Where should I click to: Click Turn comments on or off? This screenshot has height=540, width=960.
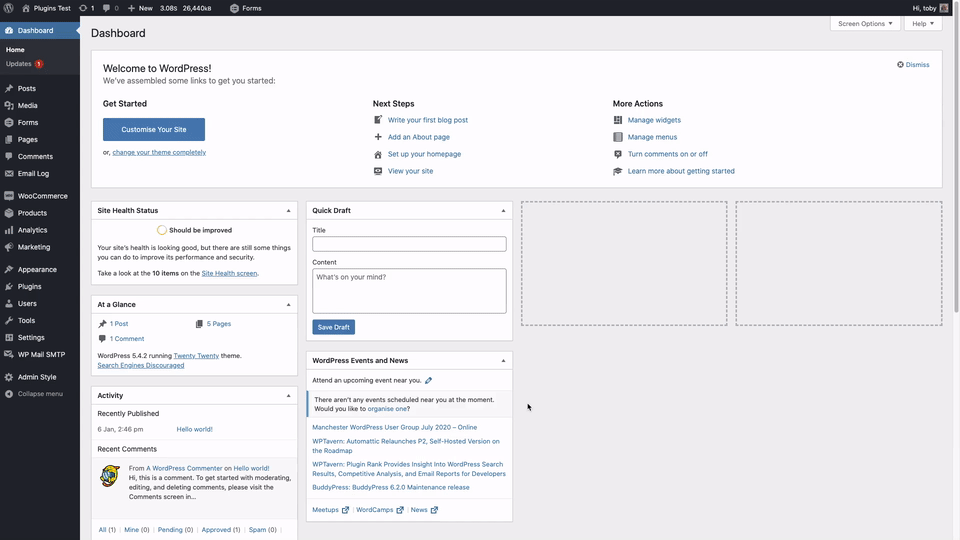click(667, 154)
